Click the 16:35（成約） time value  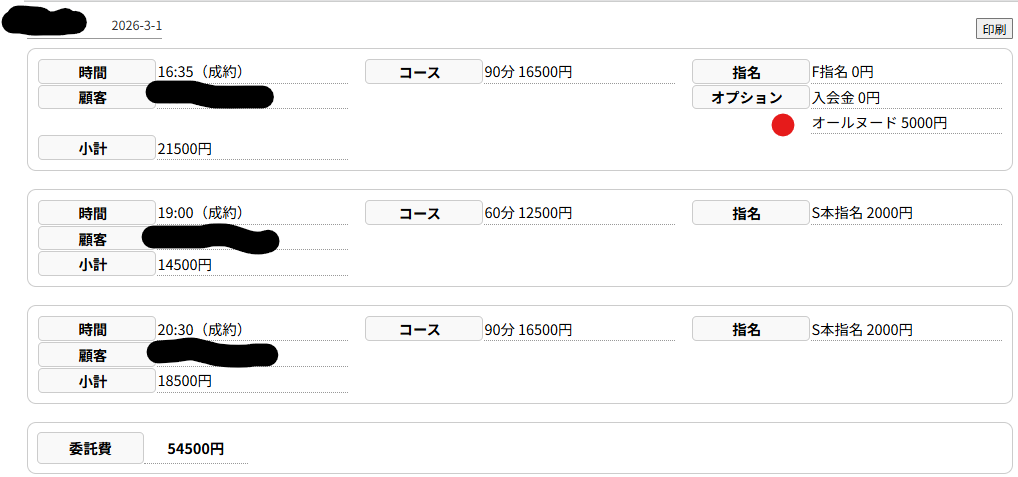pos(200,72)
